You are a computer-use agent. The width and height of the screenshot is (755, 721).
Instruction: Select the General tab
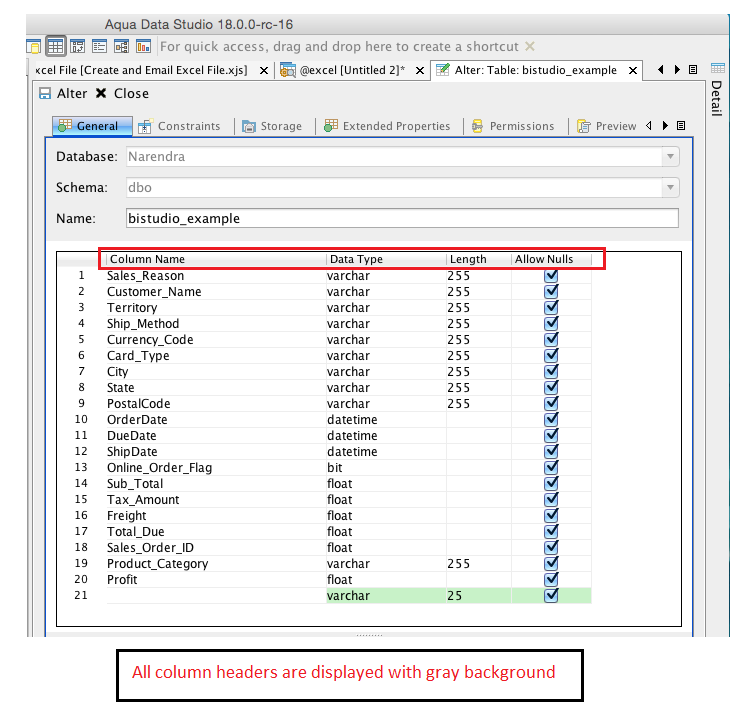click(92, 126)
